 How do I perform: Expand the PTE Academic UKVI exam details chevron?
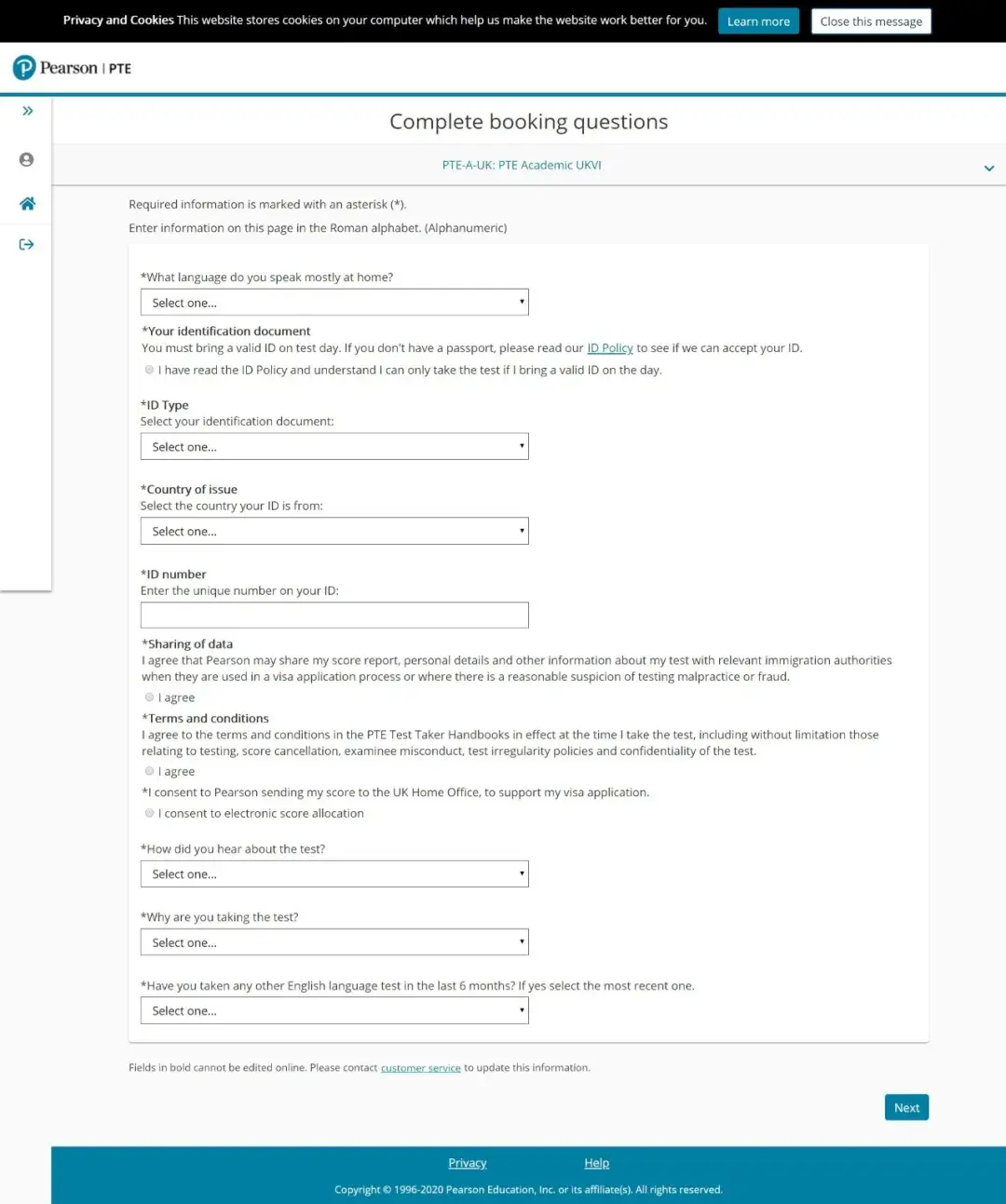[x=988, y=169]
